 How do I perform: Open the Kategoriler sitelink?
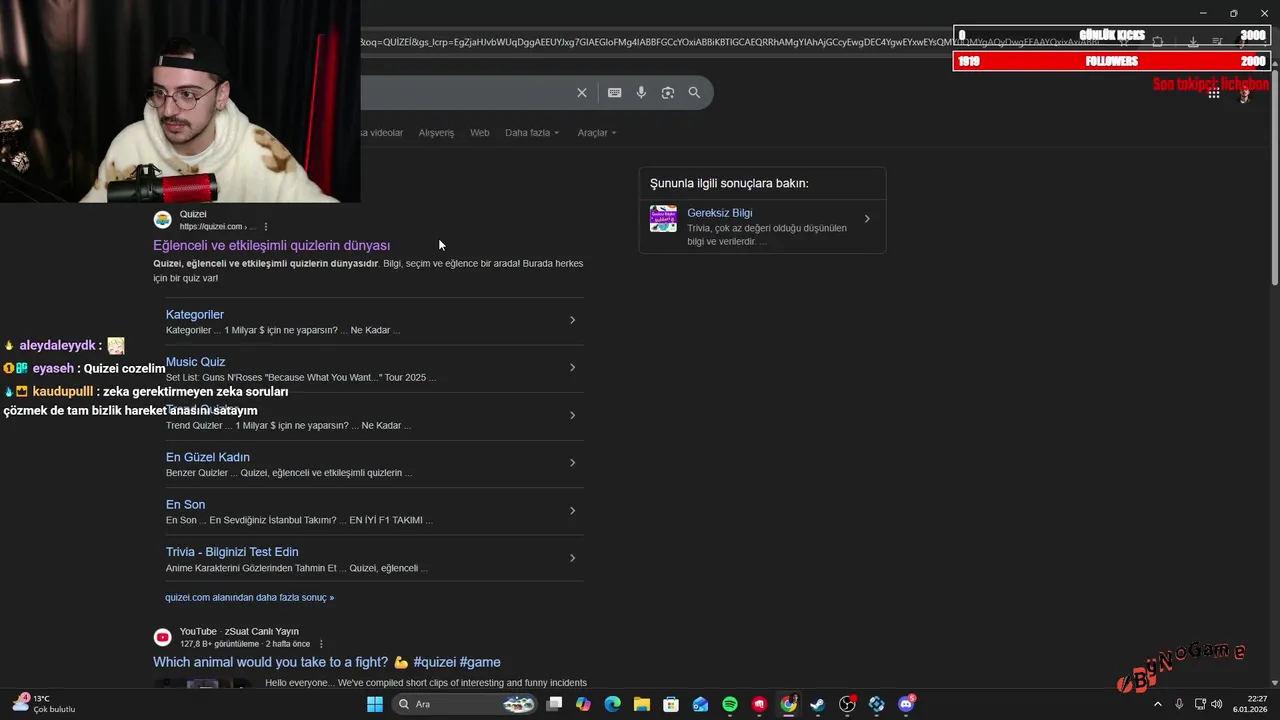pyautogui.click(x=195, y=314)
